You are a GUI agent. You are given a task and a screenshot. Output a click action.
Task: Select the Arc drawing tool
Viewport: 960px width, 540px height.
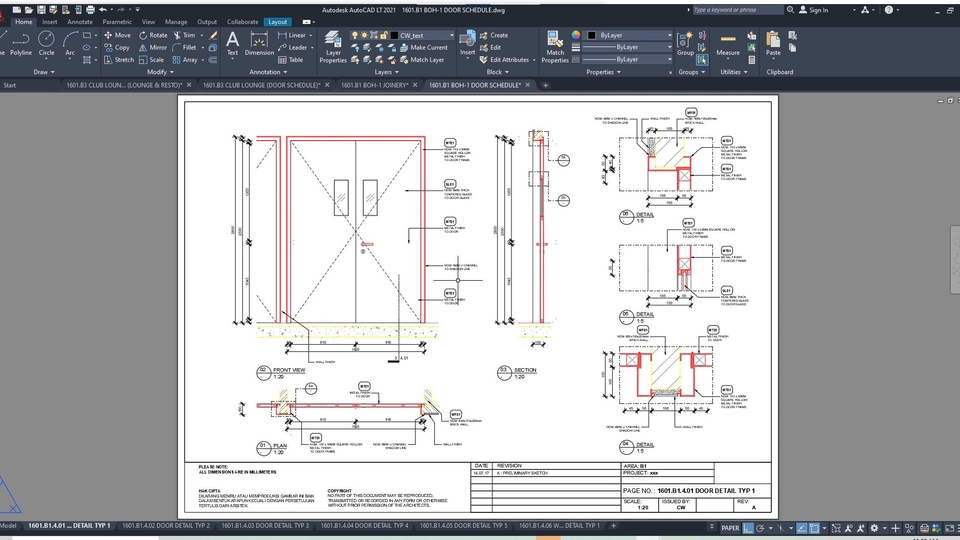pyautogui.click(x=70, y=43)
